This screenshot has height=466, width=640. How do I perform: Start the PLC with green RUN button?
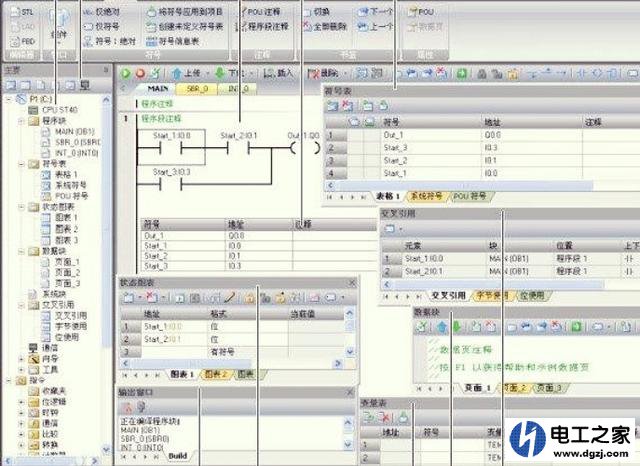pos(126,73)
